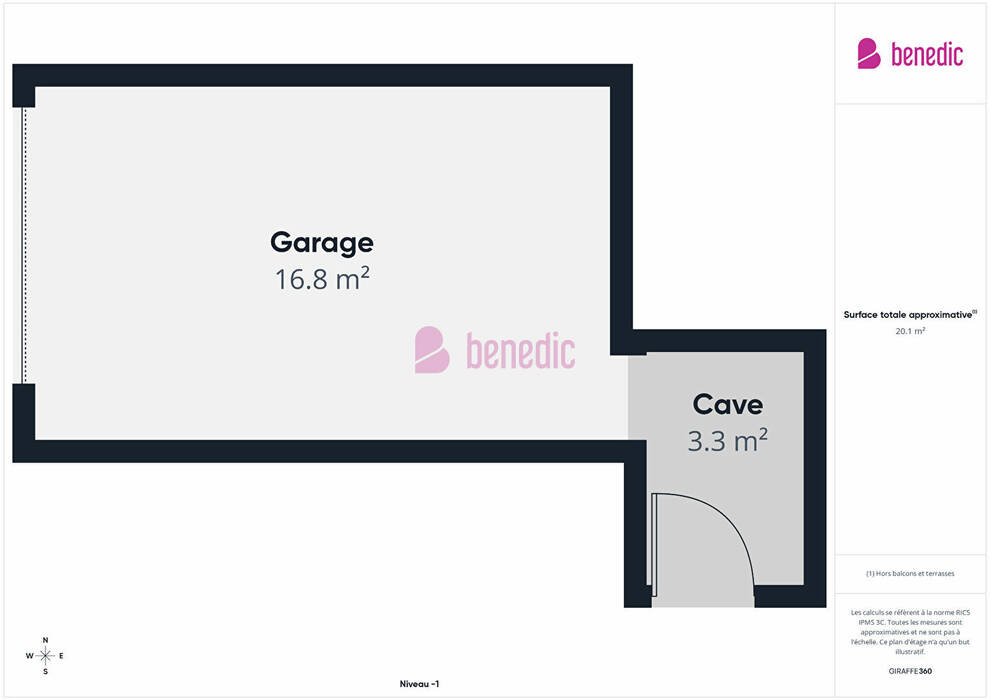Click the Niveau -1 floor label
This screenshot has width=990, height=700.
click(x=418, y=684)
